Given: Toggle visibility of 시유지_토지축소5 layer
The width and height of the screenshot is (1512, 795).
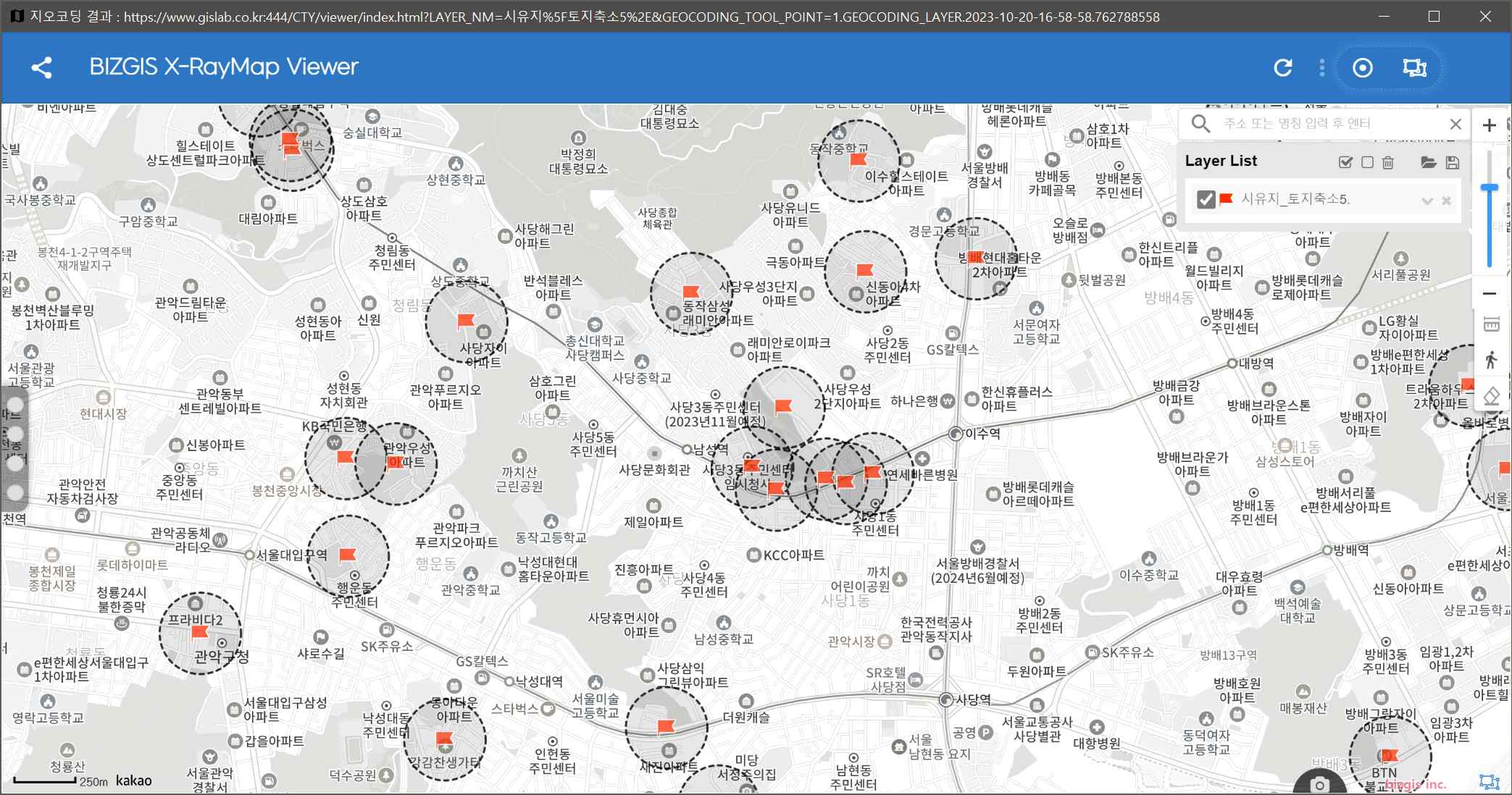Looking at the screenshot, I should [x=1206, y=199].
